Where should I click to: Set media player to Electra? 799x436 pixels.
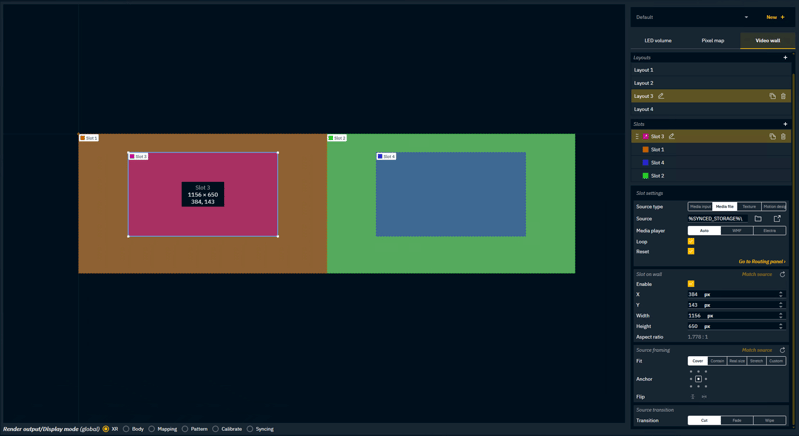tap(769, 231)
